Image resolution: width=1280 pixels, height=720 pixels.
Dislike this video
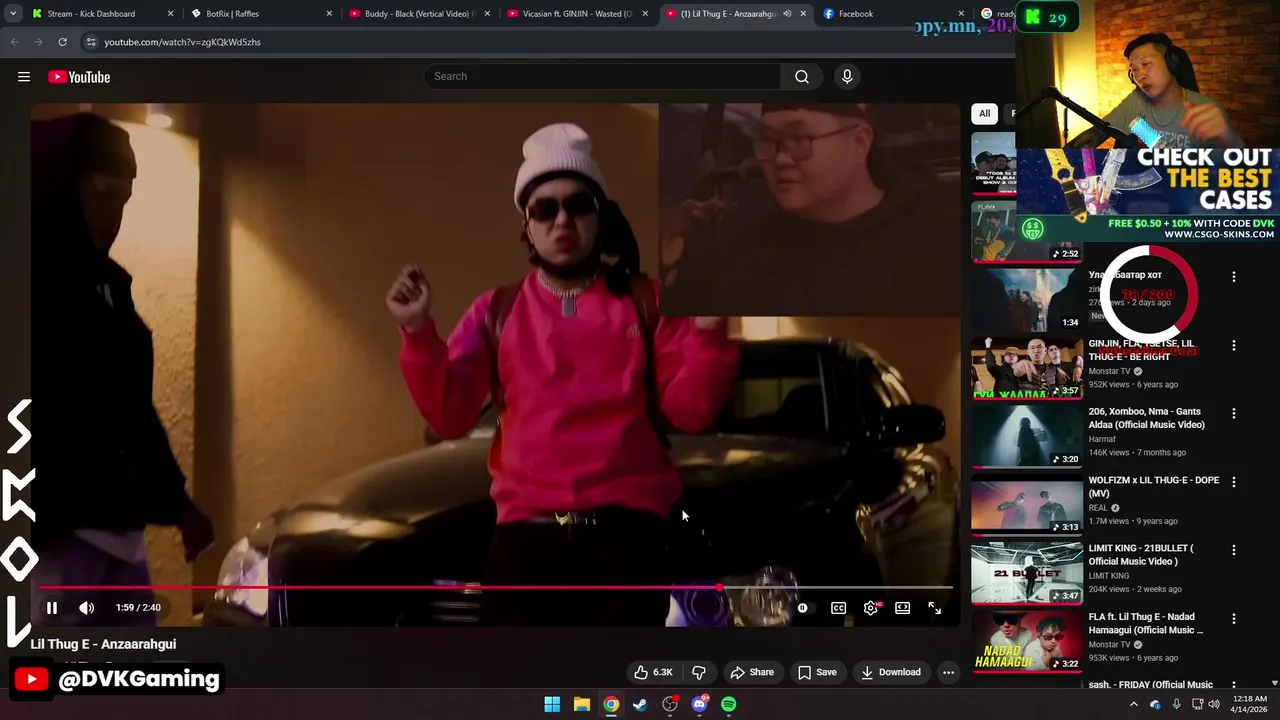699,672
